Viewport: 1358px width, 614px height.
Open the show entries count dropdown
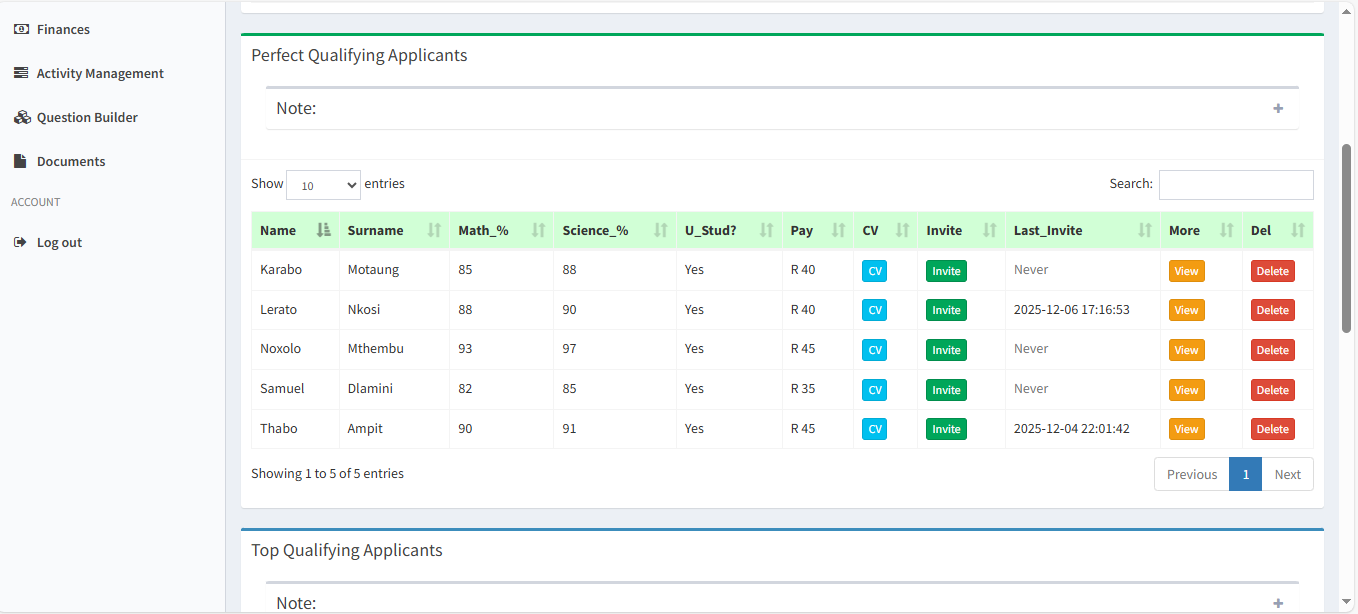click(x=323, y=185)
